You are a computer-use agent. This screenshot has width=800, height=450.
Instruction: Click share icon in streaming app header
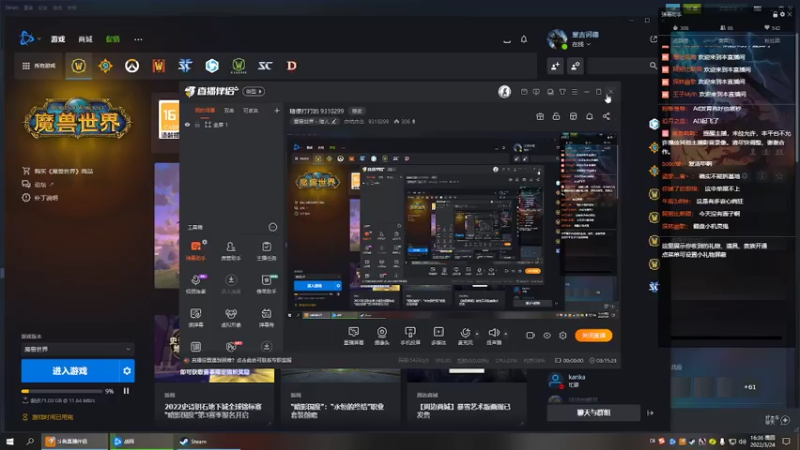606,116
